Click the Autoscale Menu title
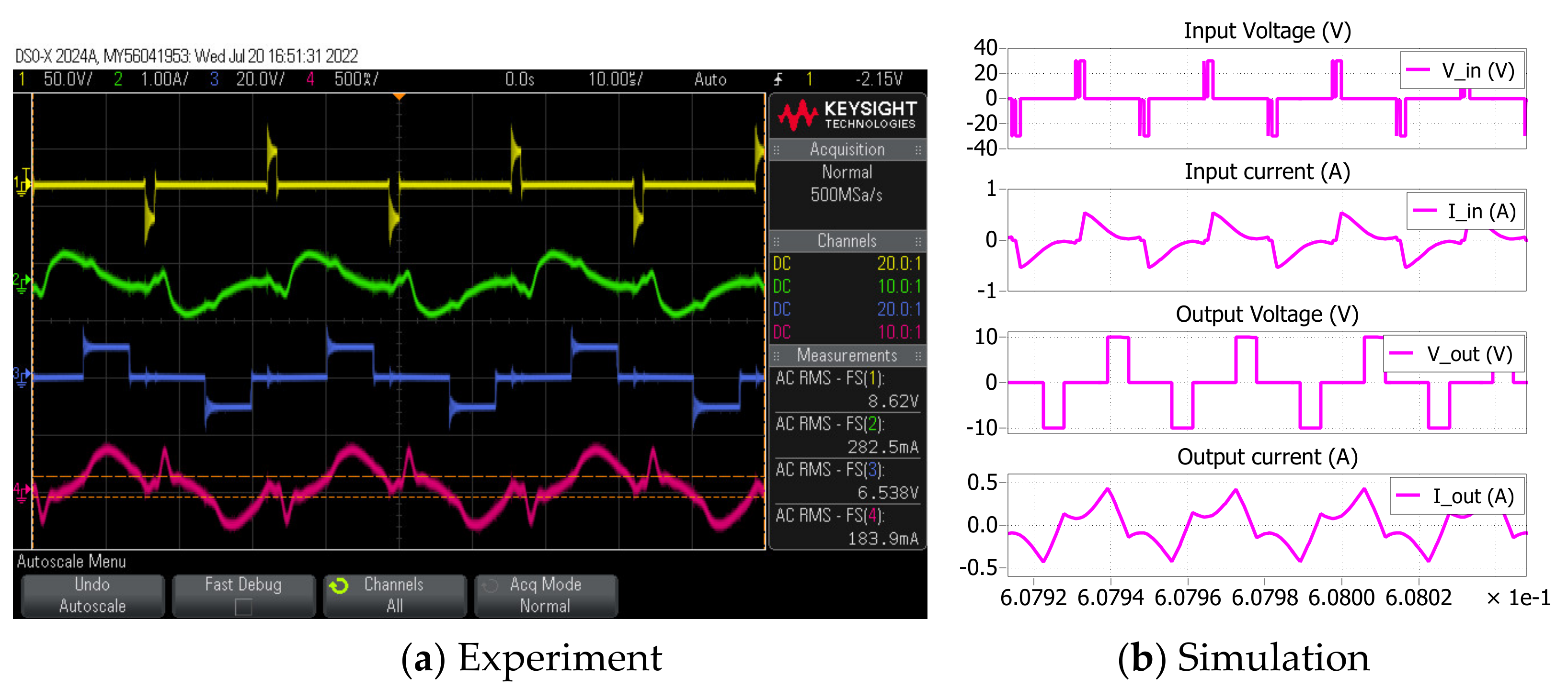Screen dimensions: 1568x688 71,562
